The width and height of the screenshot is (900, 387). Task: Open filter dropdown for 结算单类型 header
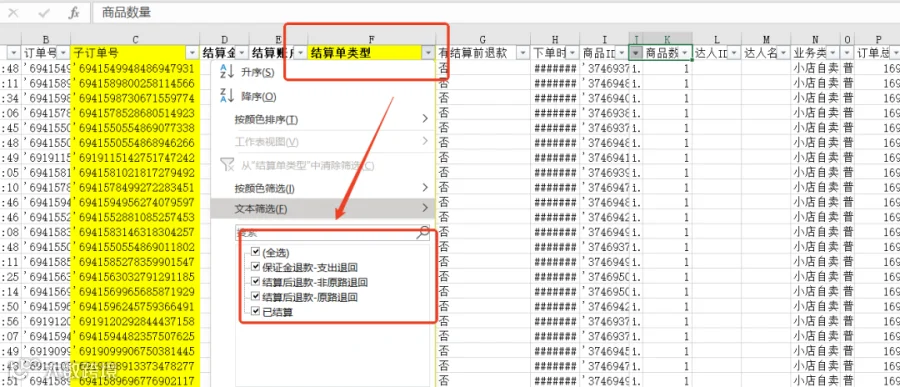[x=428, y=53]
